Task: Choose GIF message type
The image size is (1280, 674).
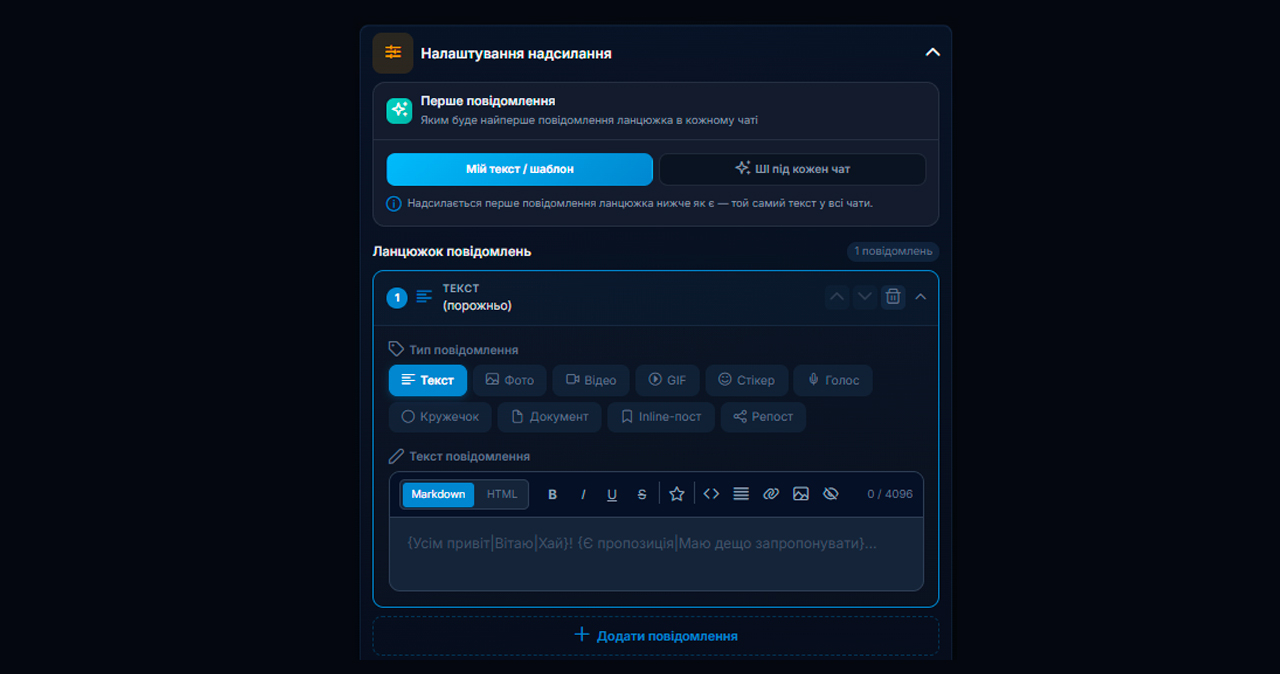Action: pos(668,380)
